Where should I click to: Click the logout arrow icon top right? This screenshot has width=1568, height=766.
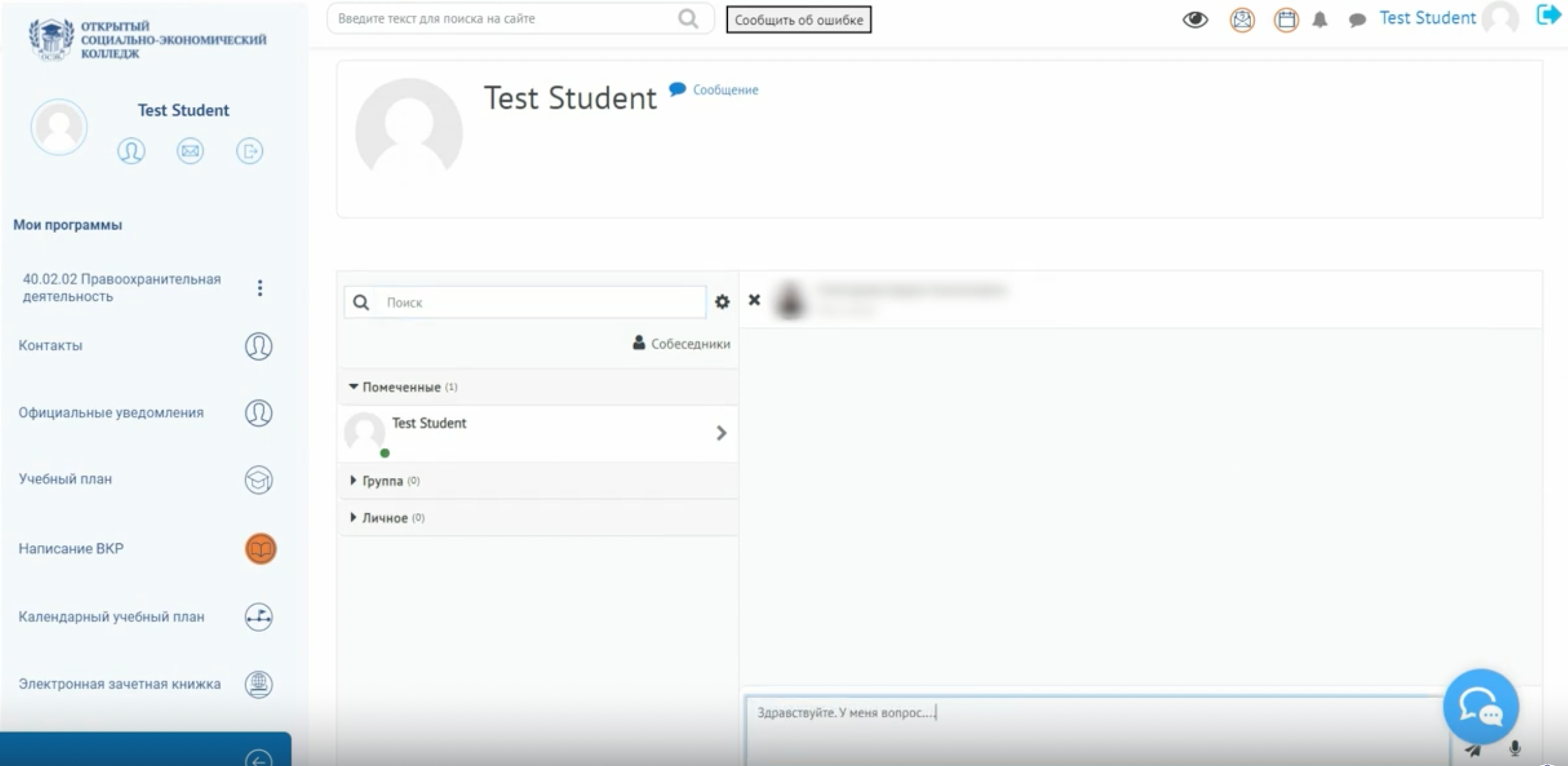[1548, 14]
